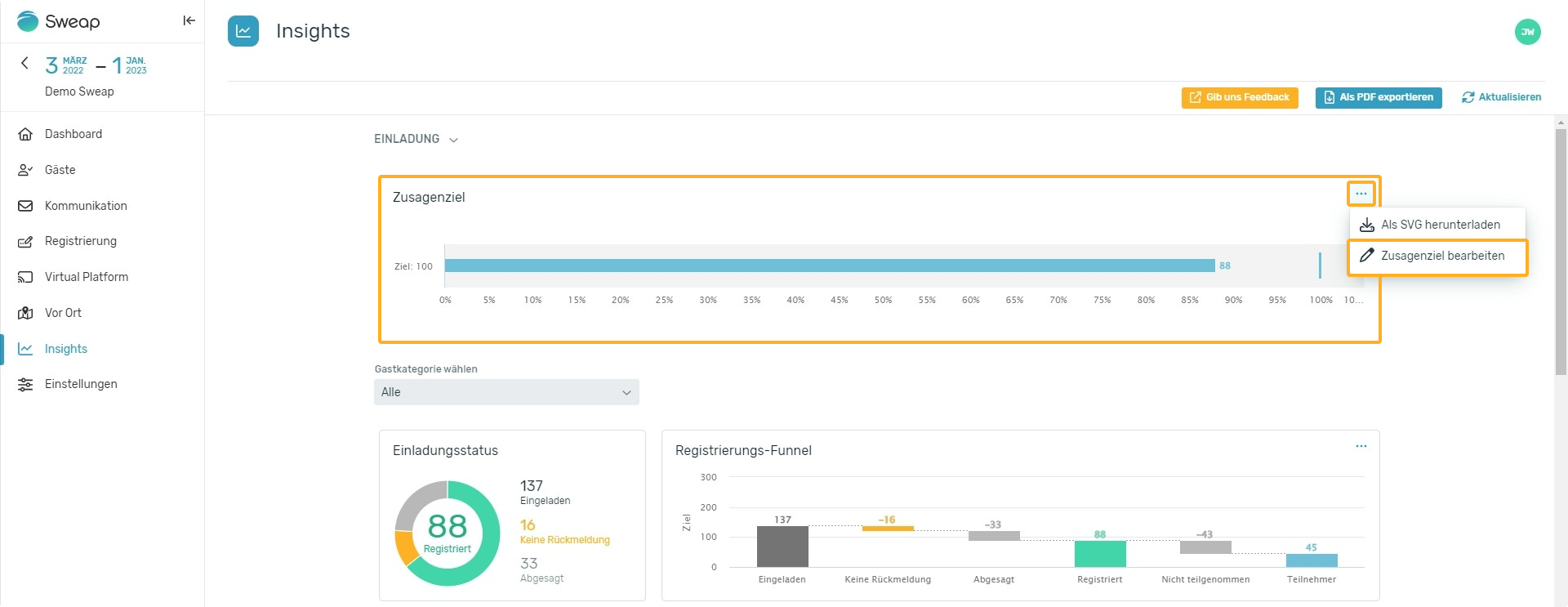Click the Virtual Platform cast icon
The height and width of the screenshot is (607, 1568).
pos(25,278)
